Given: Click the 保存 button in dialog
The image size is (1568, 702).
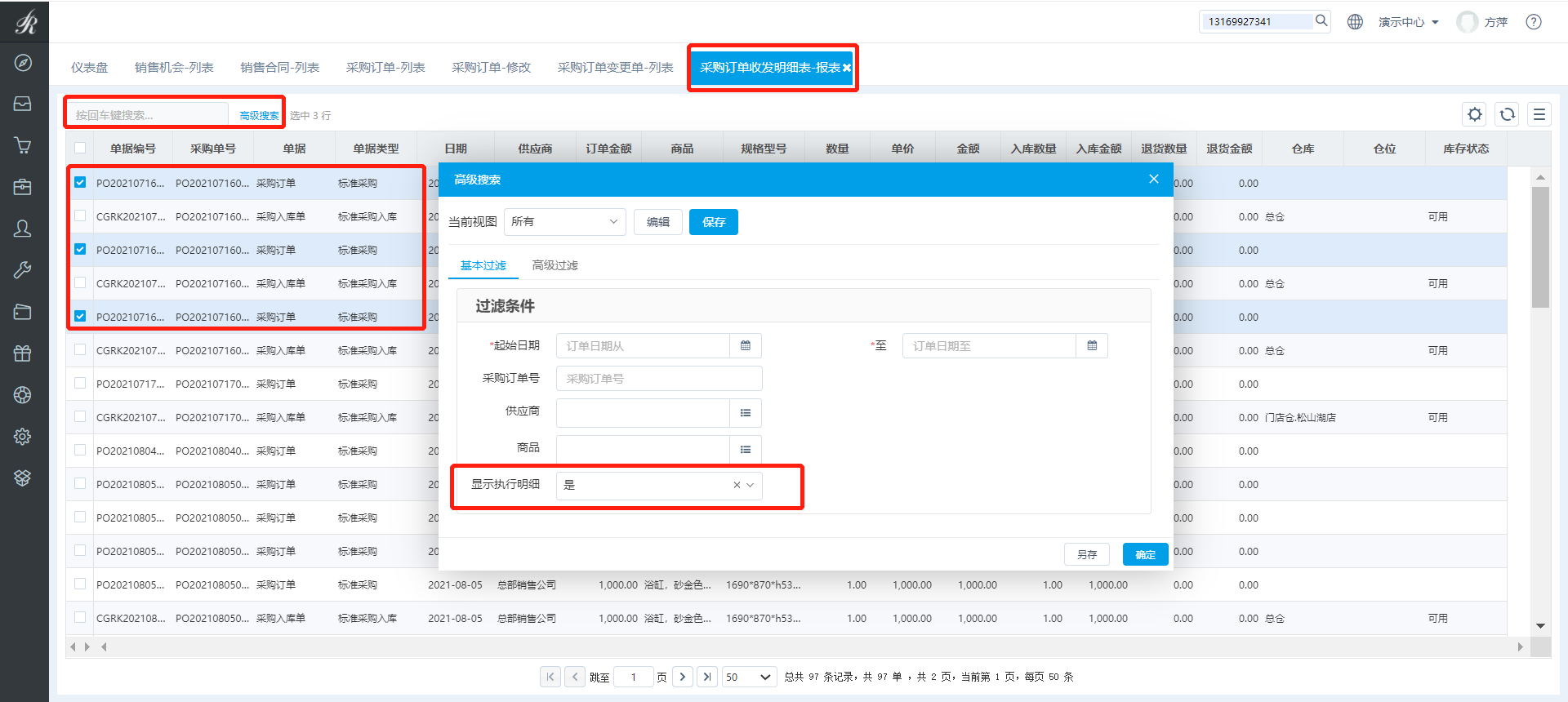Looking at the screenshot, I should (714, 222).
